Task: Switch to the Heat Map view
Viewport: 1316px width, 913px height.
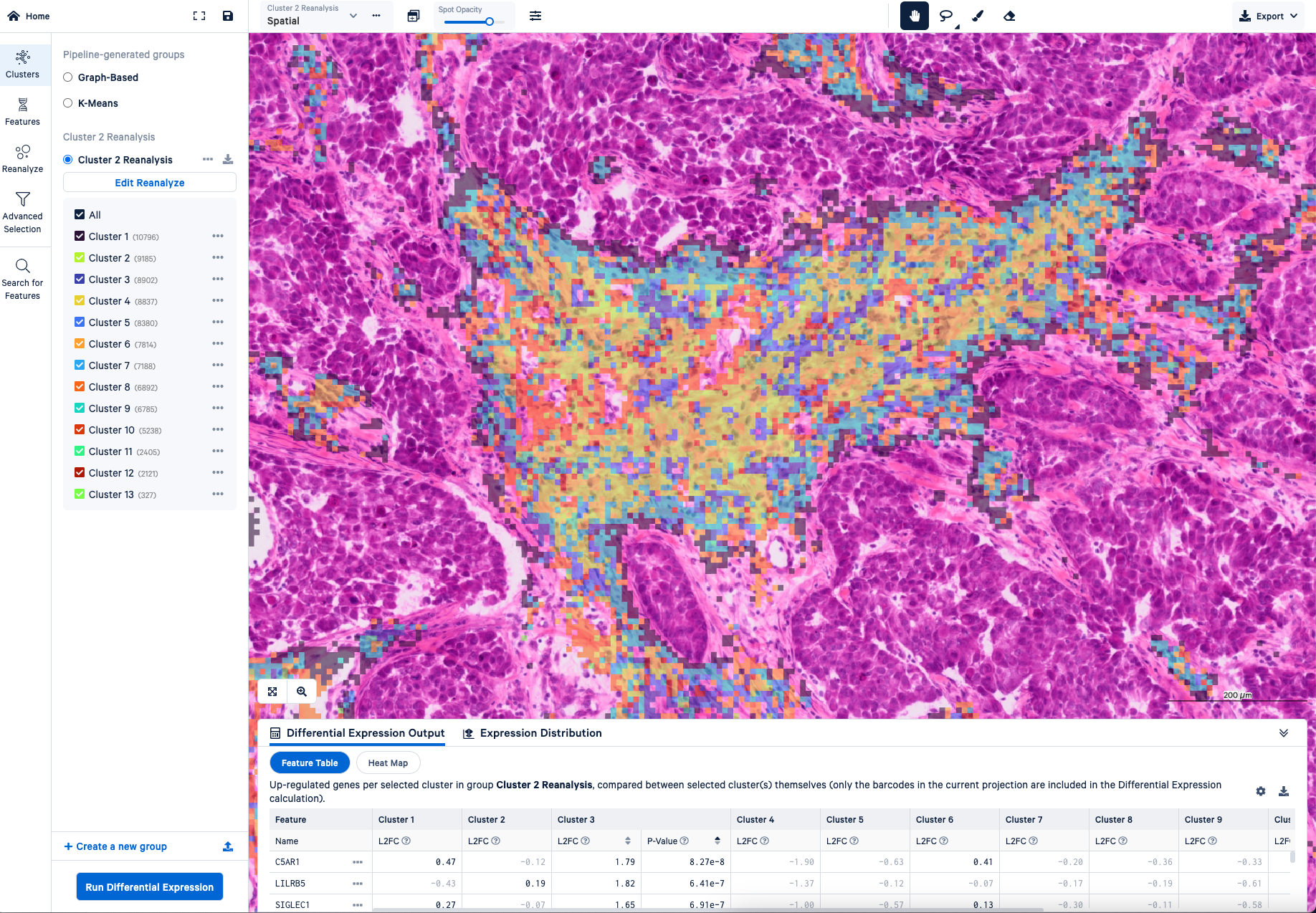Action: tap(388, 763)
